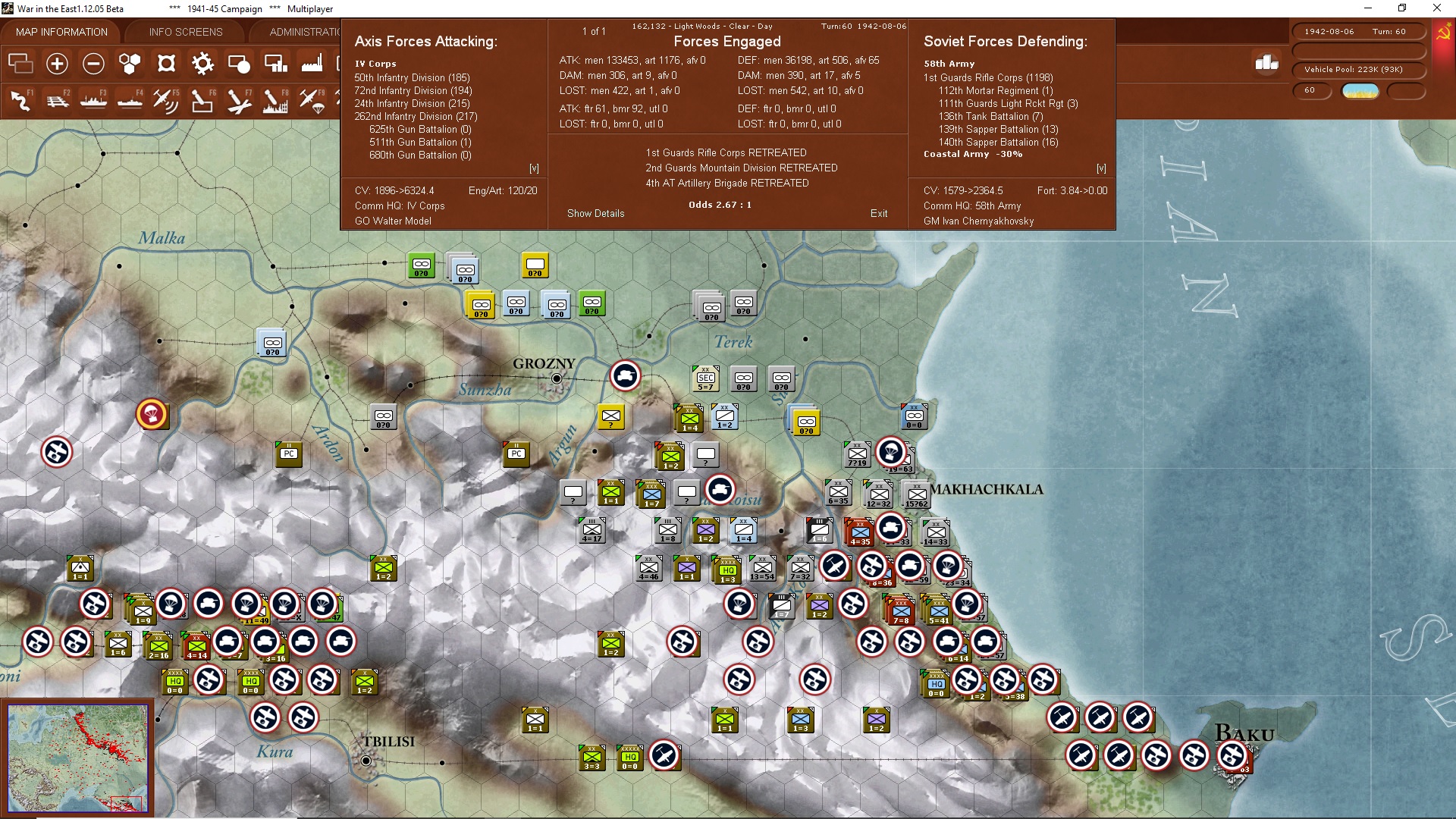Click 680th Gun Battalion (0)
Screen dimensions: 1456x819
[x=420, y=155]
